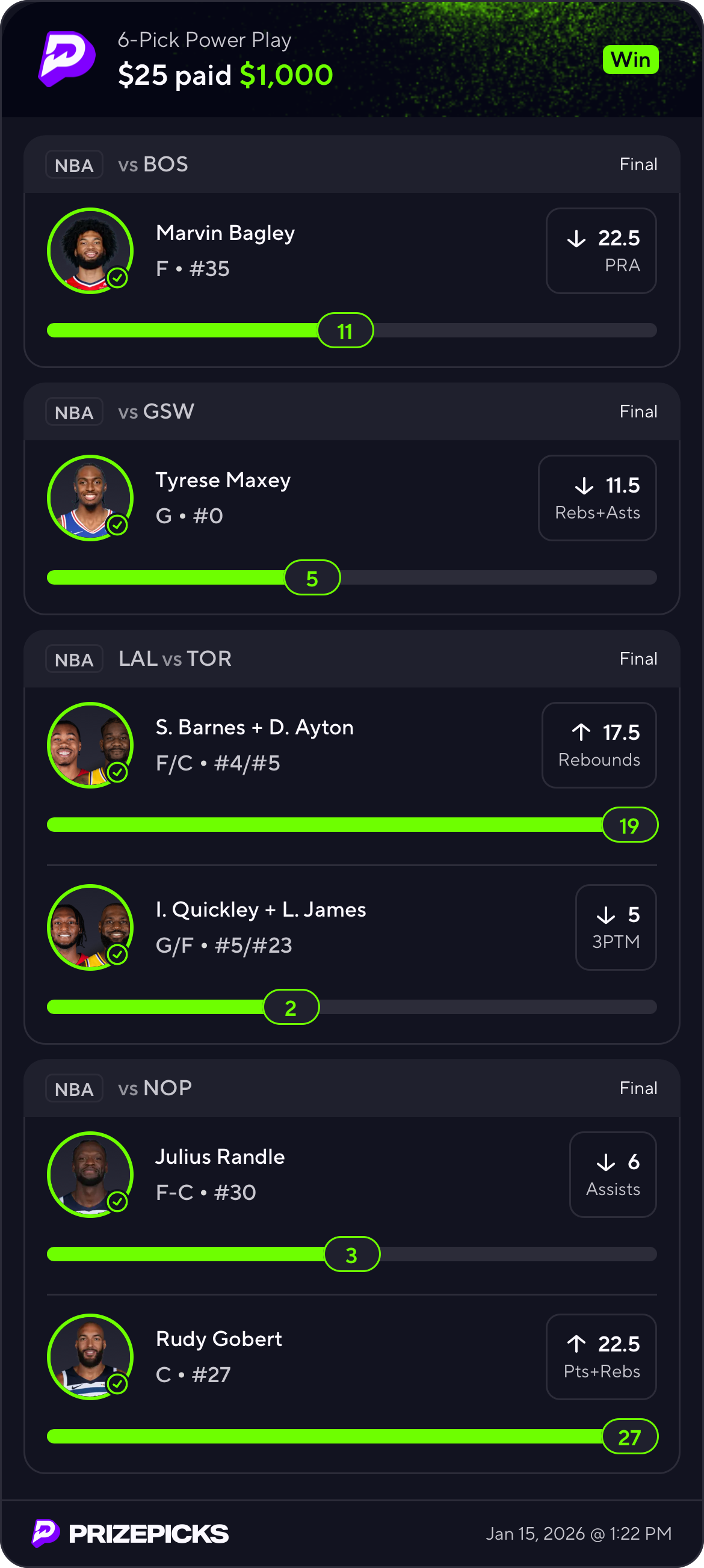Click the down arrow beside 11.5 Rebs+Asts
The height and width of the screenshot is (1568, 704).
point(584,486)
